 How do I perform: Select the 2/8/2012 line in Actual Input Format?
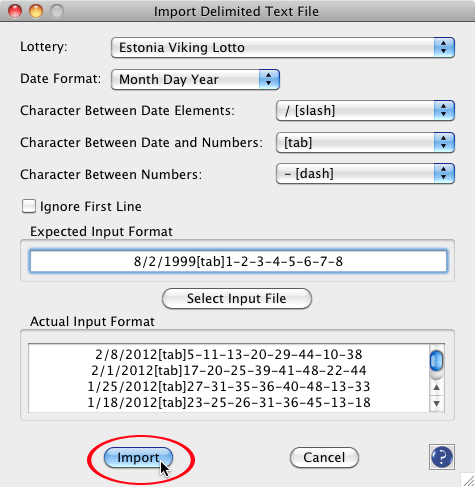point(229,354)
